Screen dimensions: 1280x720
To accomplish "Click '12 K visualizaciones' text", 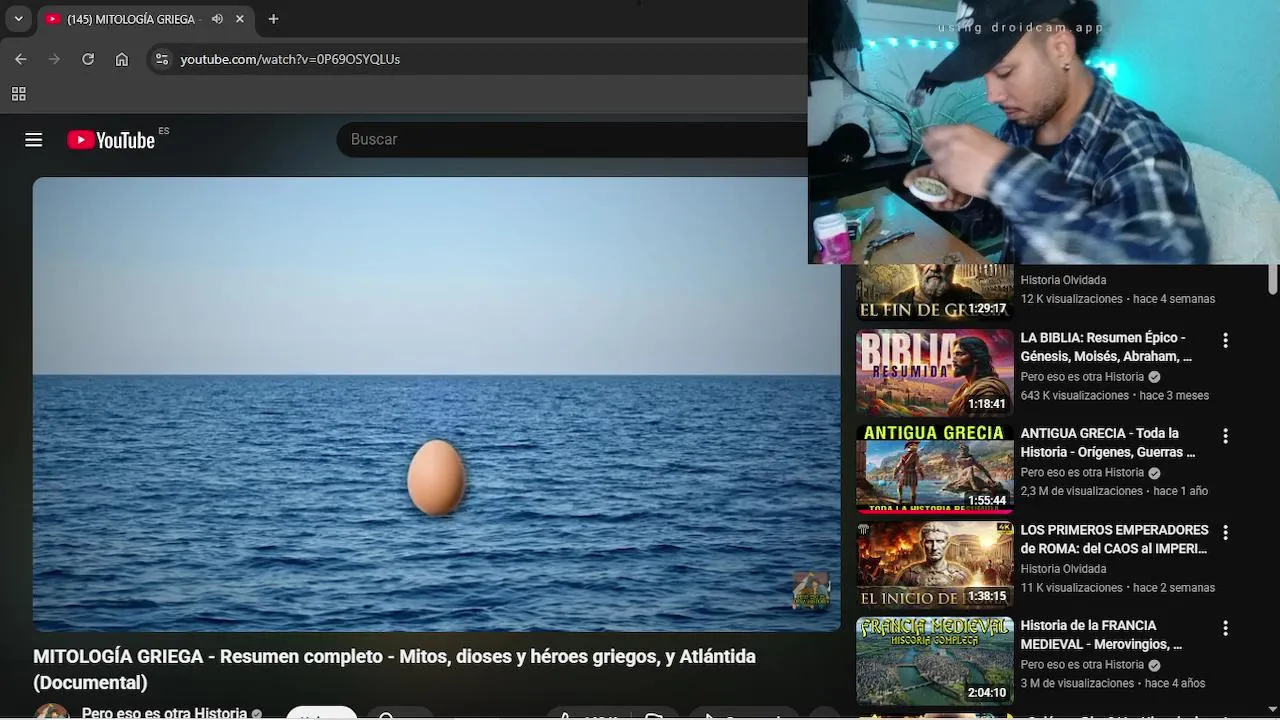I will [1071, 299].
